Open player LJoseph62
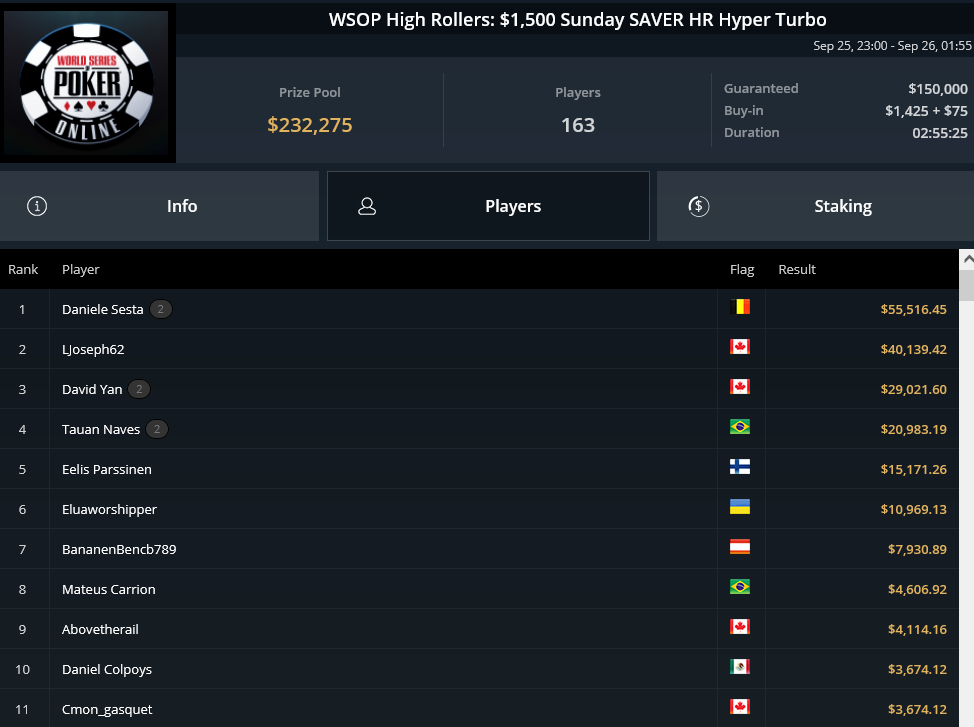 point(93,349)
